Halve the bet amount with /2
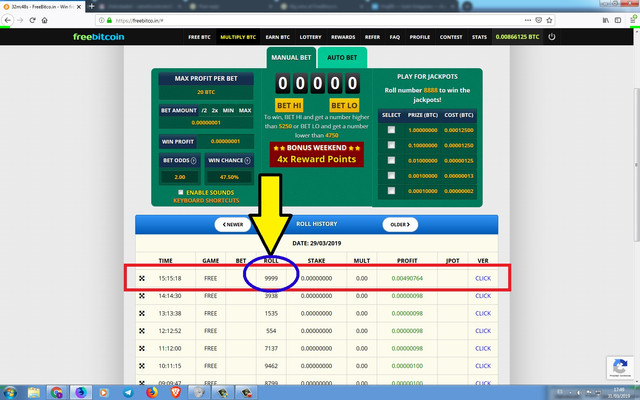 pos(204,110)
